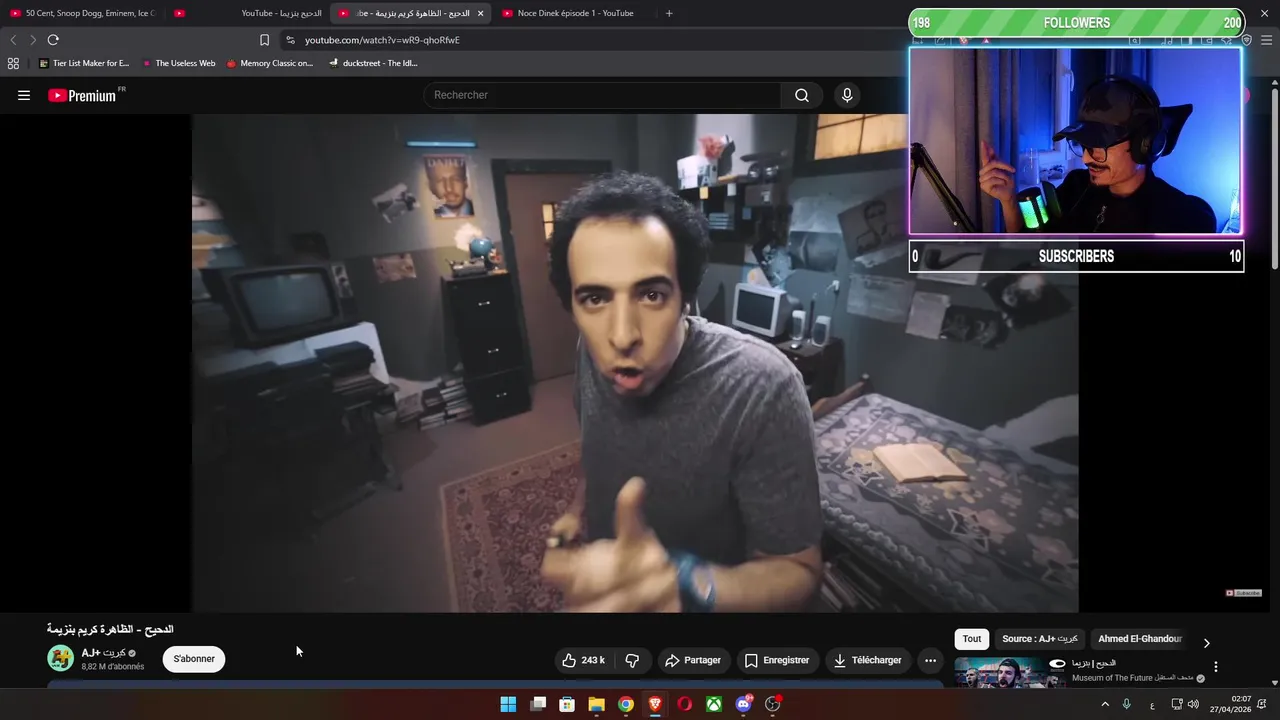The height and width of the screenshot is (720, 1280).
Task: Open the AJ+ channel avatar
Action: point(61,658)
